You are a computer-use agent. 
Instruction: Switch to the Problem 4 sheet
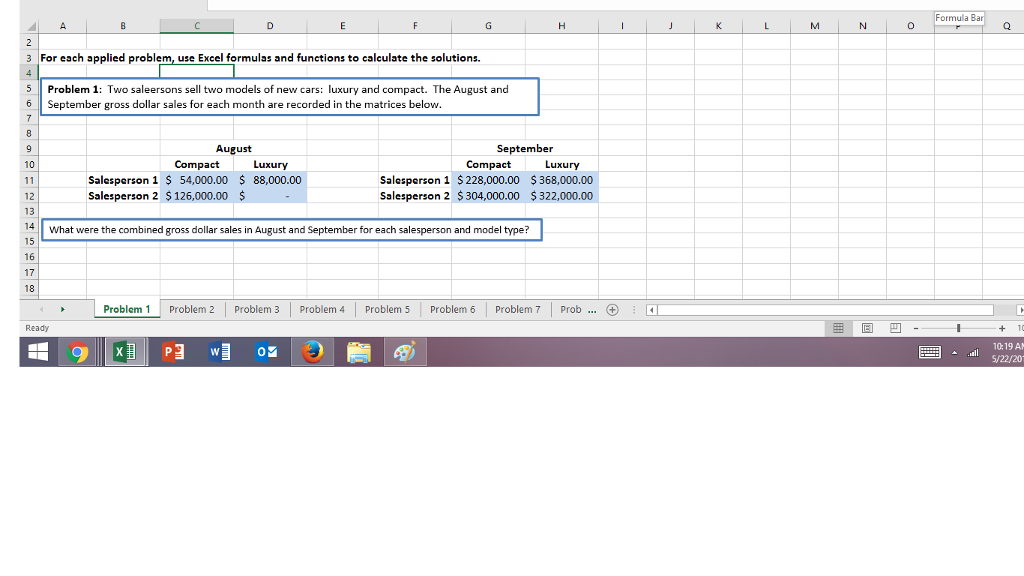pyautogui.click(x=322, y=309)
